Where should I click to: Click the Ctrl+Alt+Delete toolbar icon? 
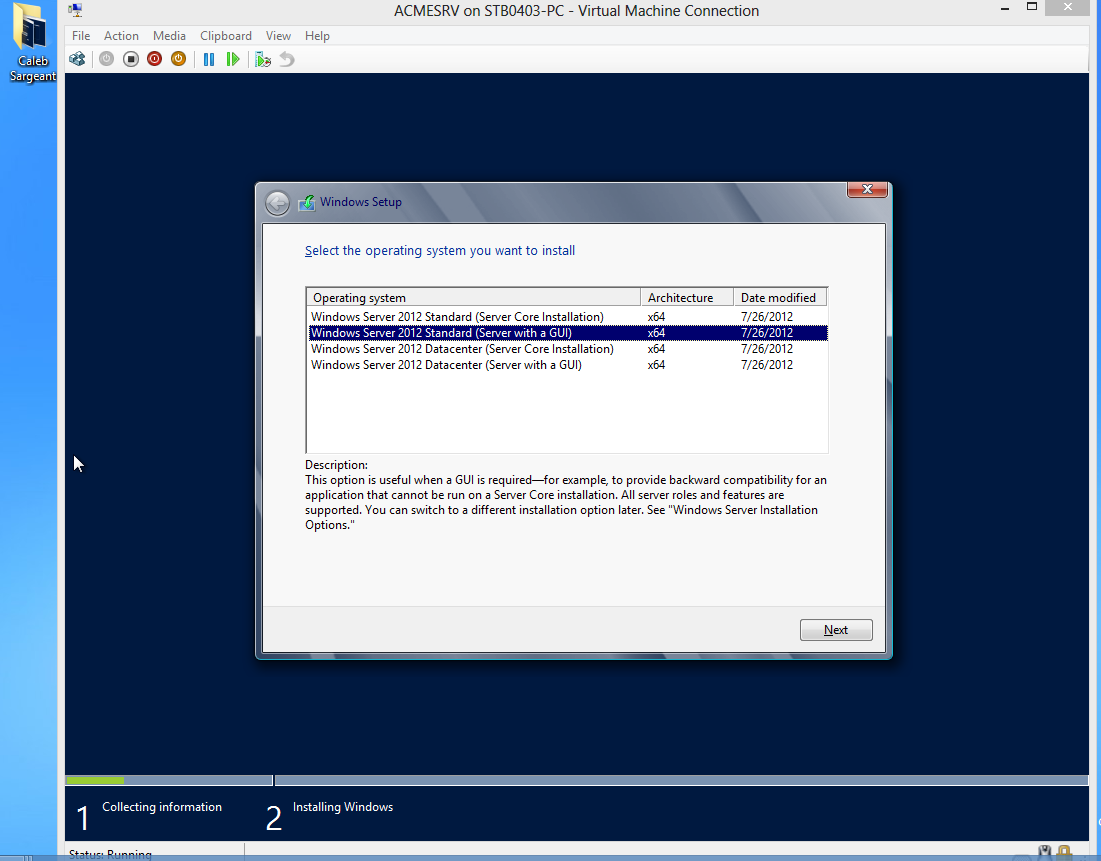coord(77,59)
